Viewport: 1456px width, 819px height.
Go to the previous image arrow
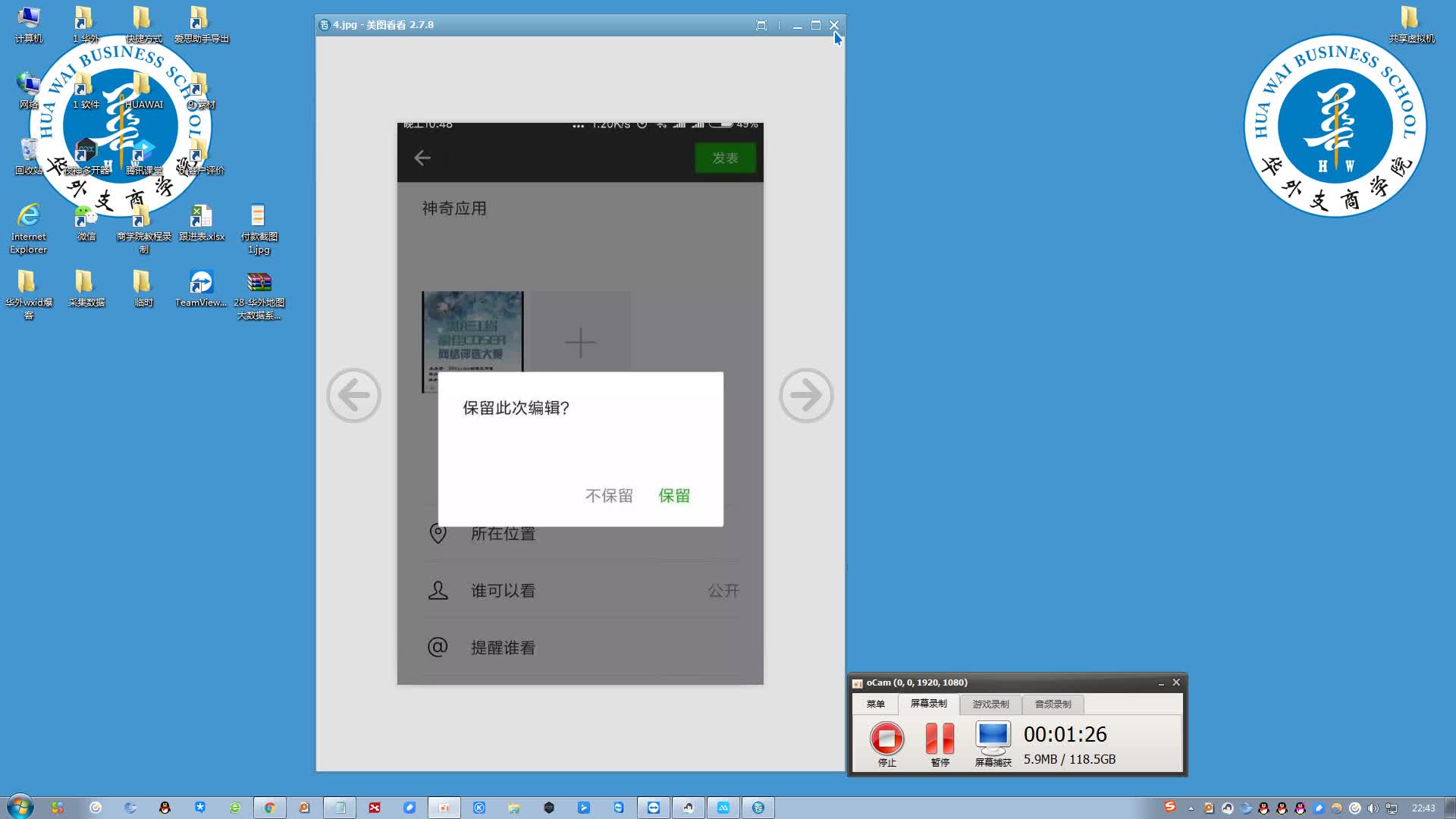point(353,395)
